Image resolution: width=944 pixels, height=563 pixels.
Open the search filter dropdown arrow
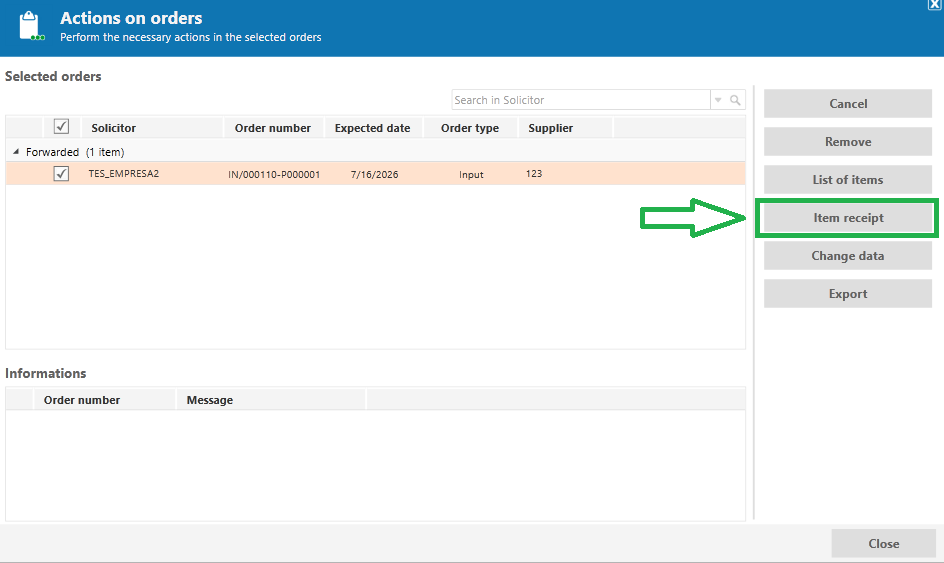tap(718, 100)
